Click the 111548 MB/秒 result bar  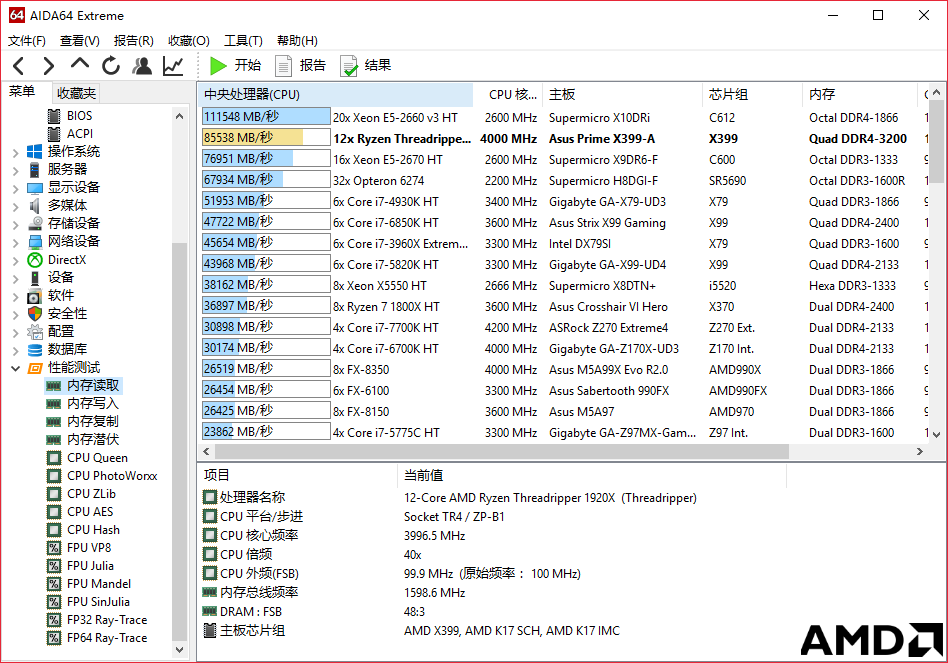click(x=266, y=117)
